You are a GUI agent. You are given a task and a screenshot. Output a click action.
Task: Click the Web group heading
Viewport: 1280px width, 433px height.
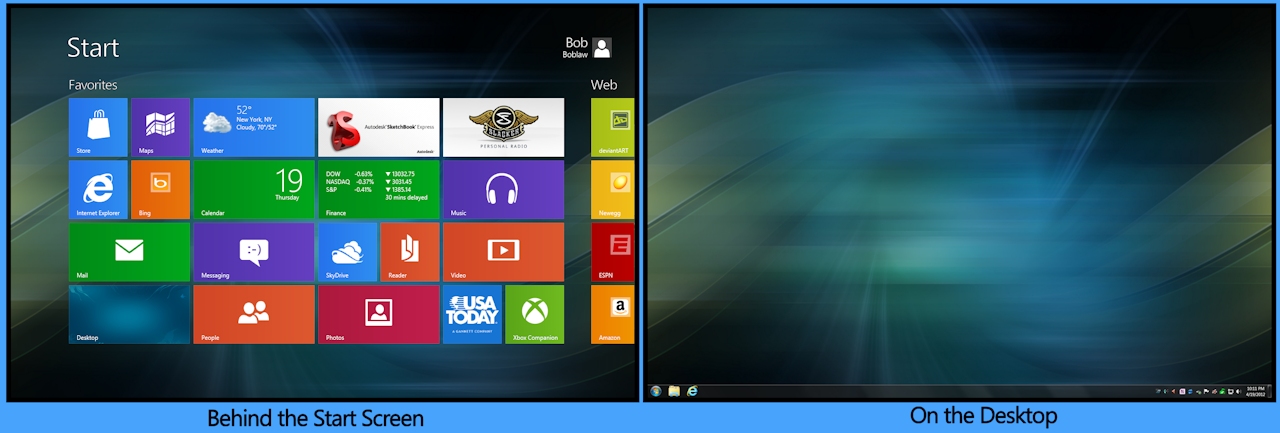tap(604, 85)
